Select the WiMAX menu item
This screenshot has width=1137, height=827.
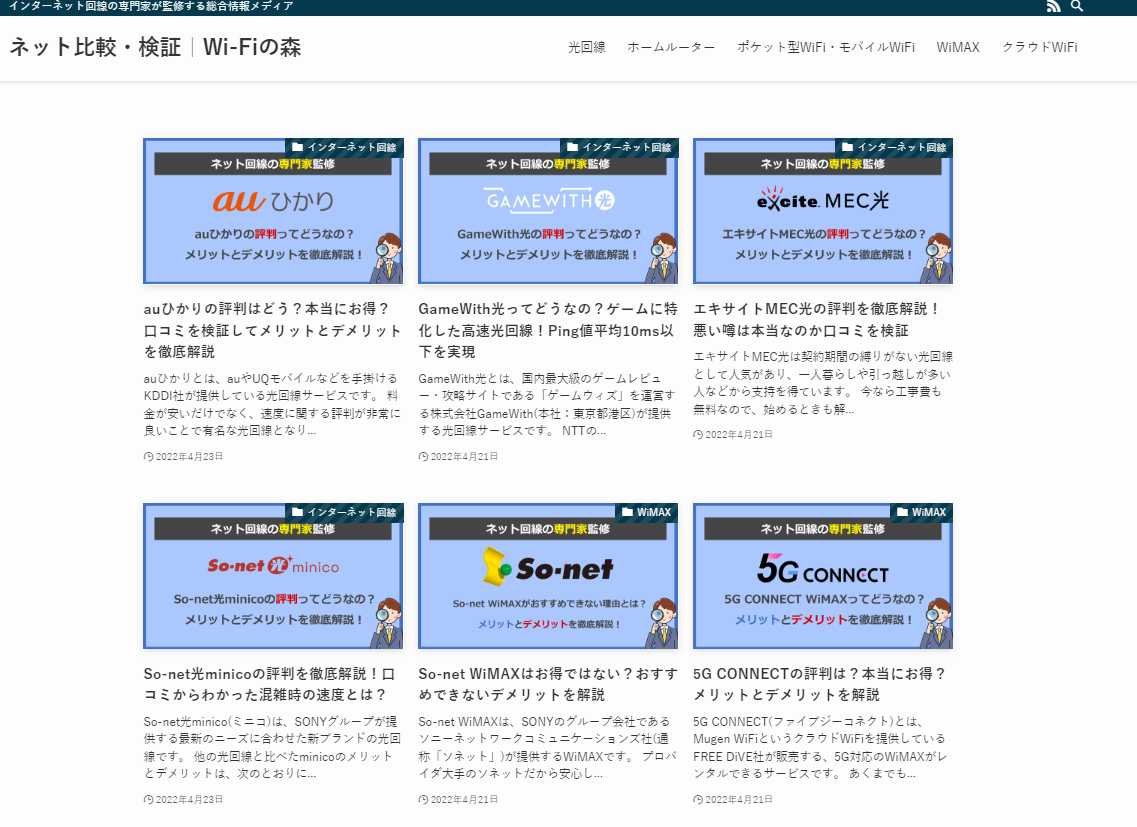pos(958,47)
